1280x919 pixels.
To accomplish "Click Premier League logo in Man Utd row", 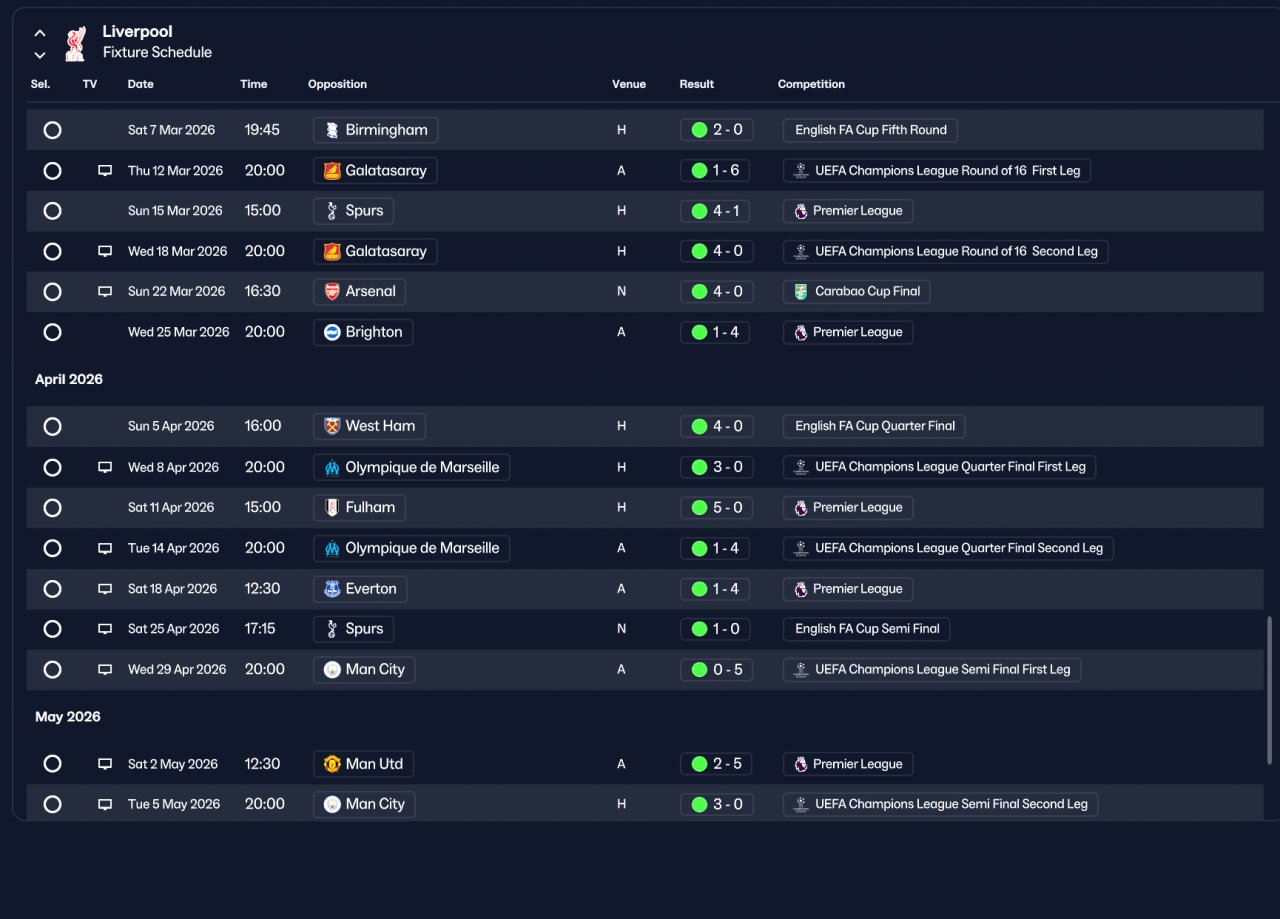I will click(x=800, y=764).
